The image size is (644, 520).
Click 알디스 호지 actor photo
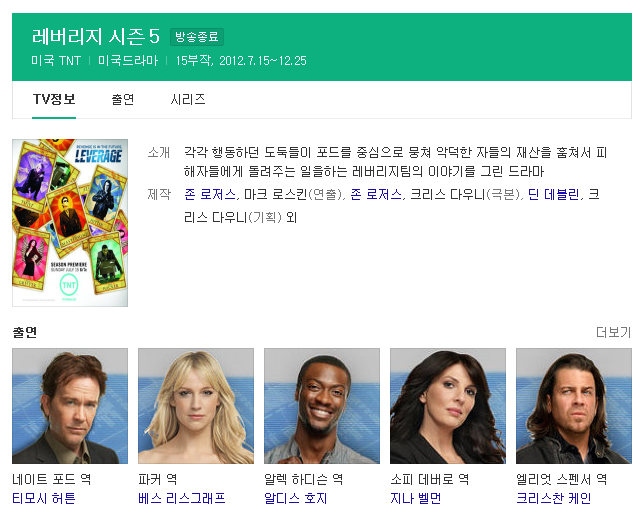pyautogui.click(x=322, y=406)
